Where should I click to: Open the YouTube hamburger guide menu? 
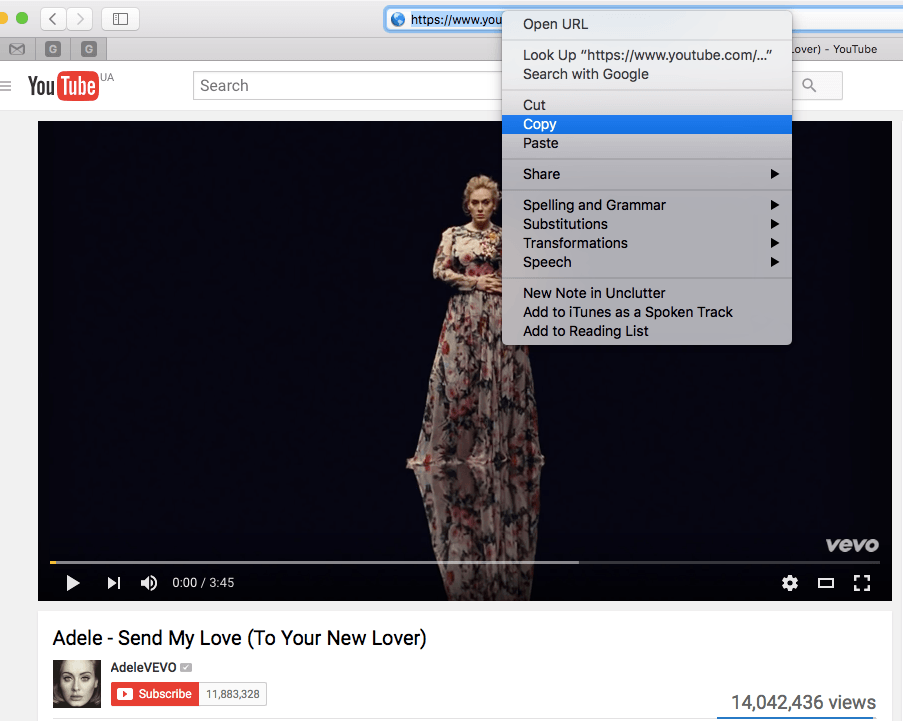pos(6,86)
